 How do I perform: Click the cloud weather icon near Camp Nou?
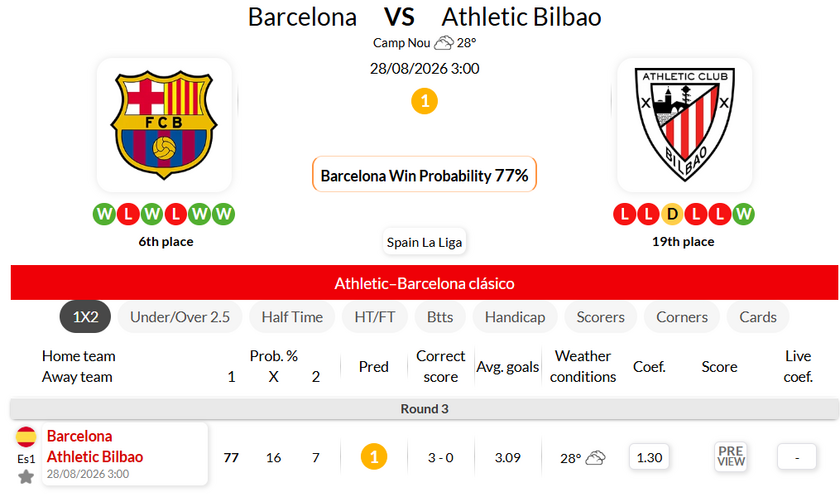pos(444,43)
